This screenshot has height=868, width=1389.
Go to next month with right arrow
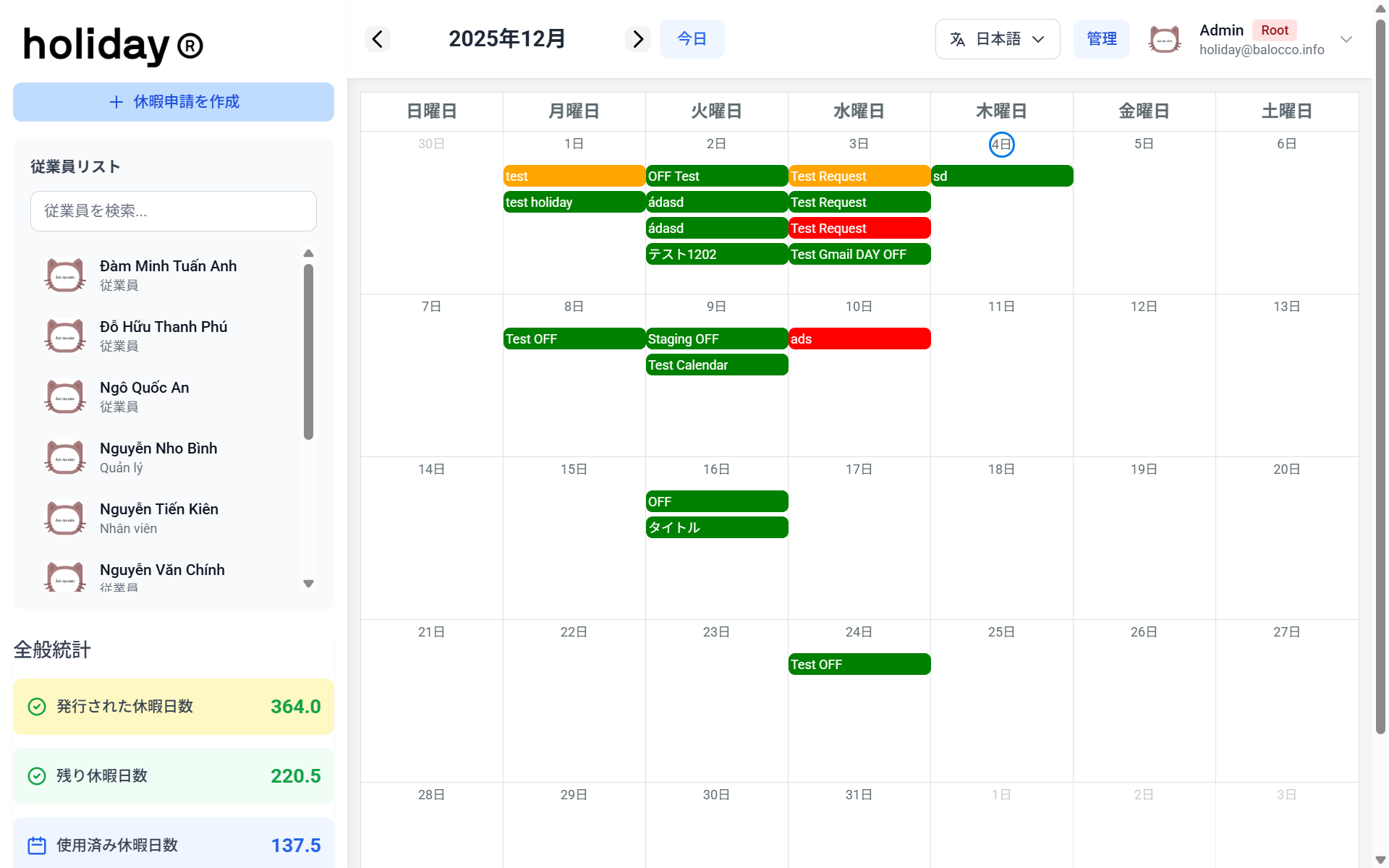[637, 39]
